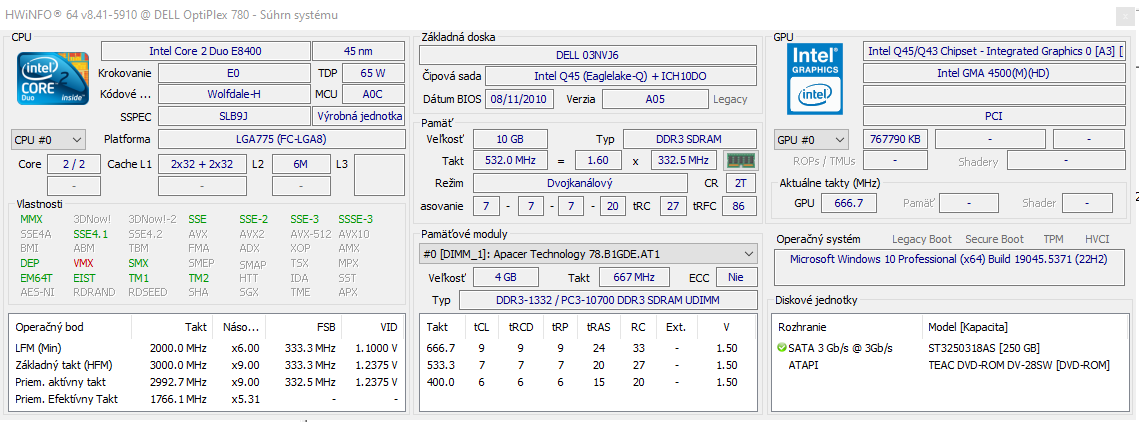Select the TDP value 65 W
1139x422 pixels.
pos(373,73)
